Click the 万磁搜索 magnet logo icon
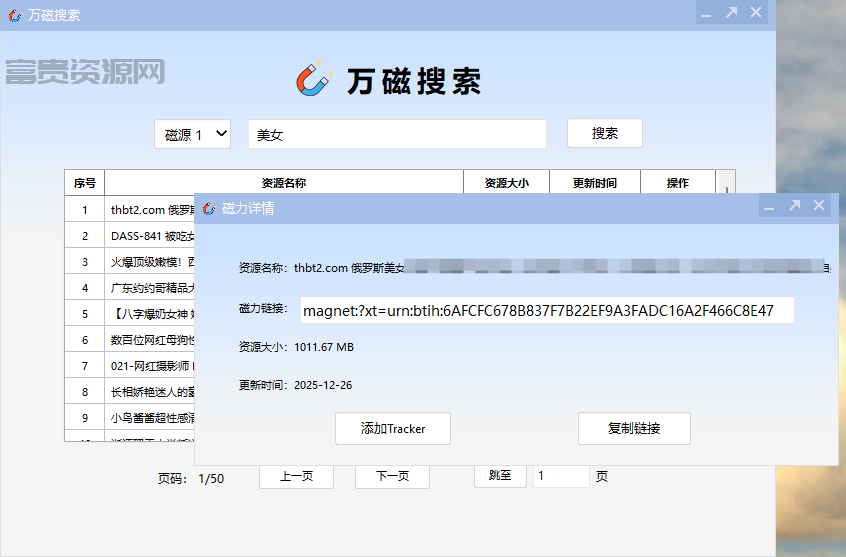Viewport: 846px width, 557px height. (314, 79)
